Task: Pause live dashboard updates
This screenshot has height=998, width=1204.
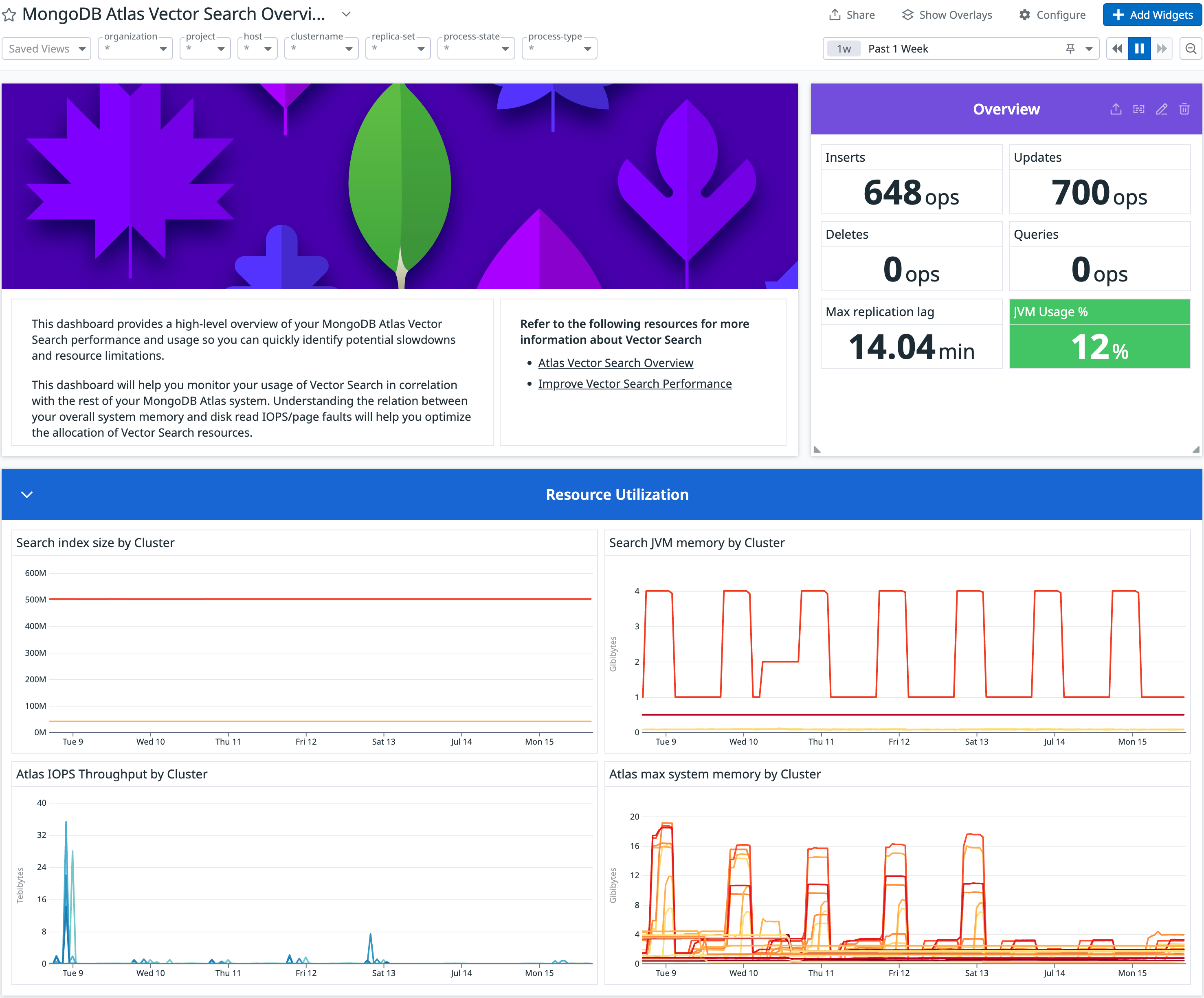Action: (x=1140, y=49)
